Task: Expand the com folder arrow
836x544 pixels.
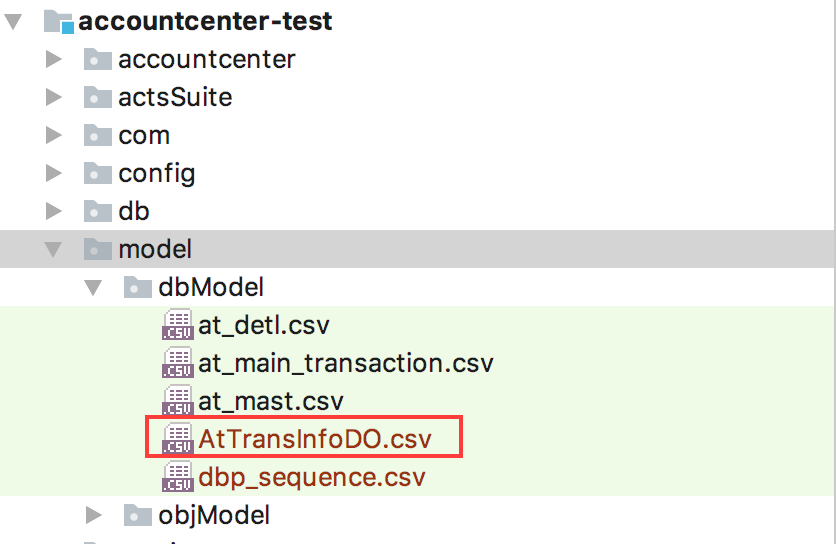Action: pos(53,135)
